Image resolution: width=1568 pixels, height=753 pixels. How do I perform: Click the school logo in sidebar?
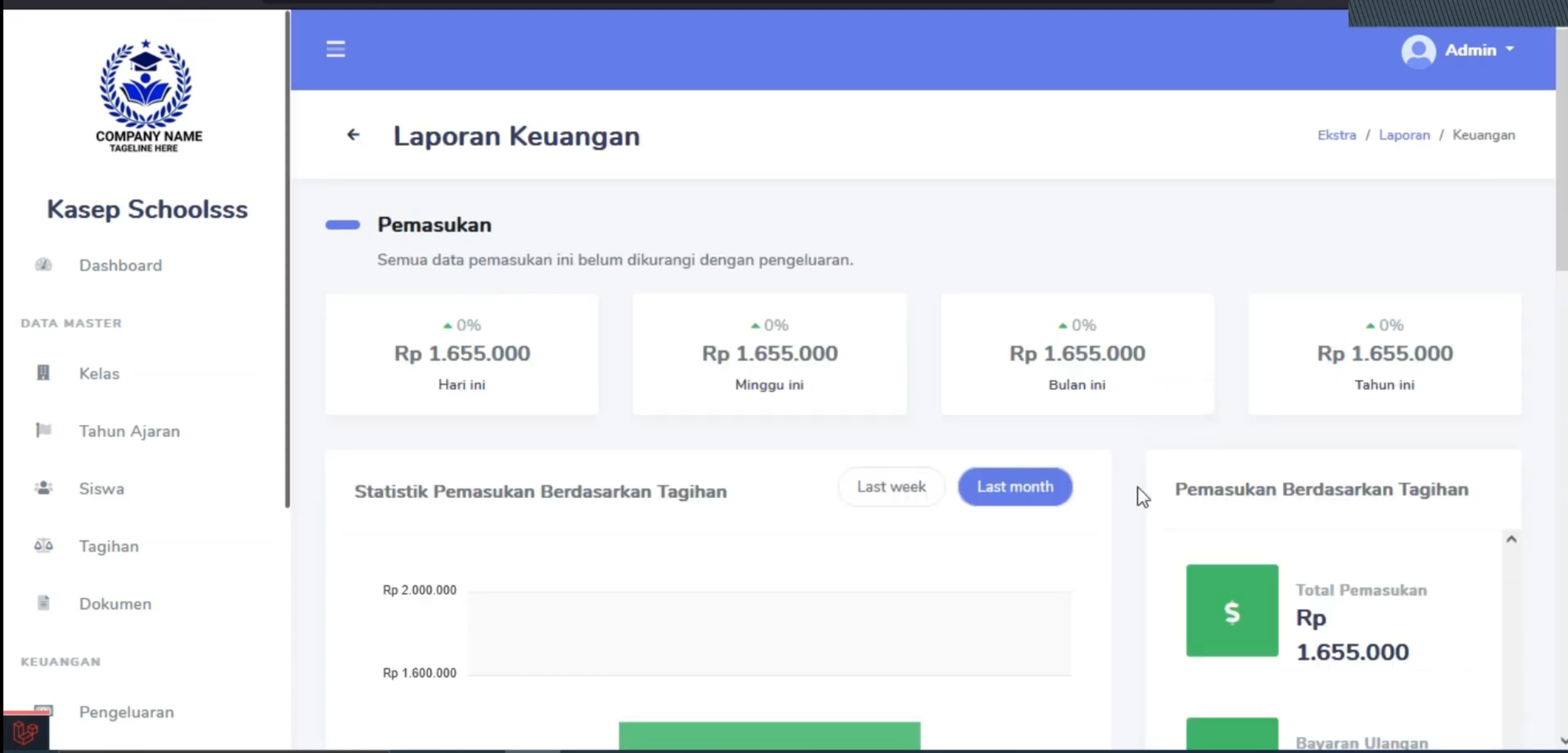tap(146, 96)
